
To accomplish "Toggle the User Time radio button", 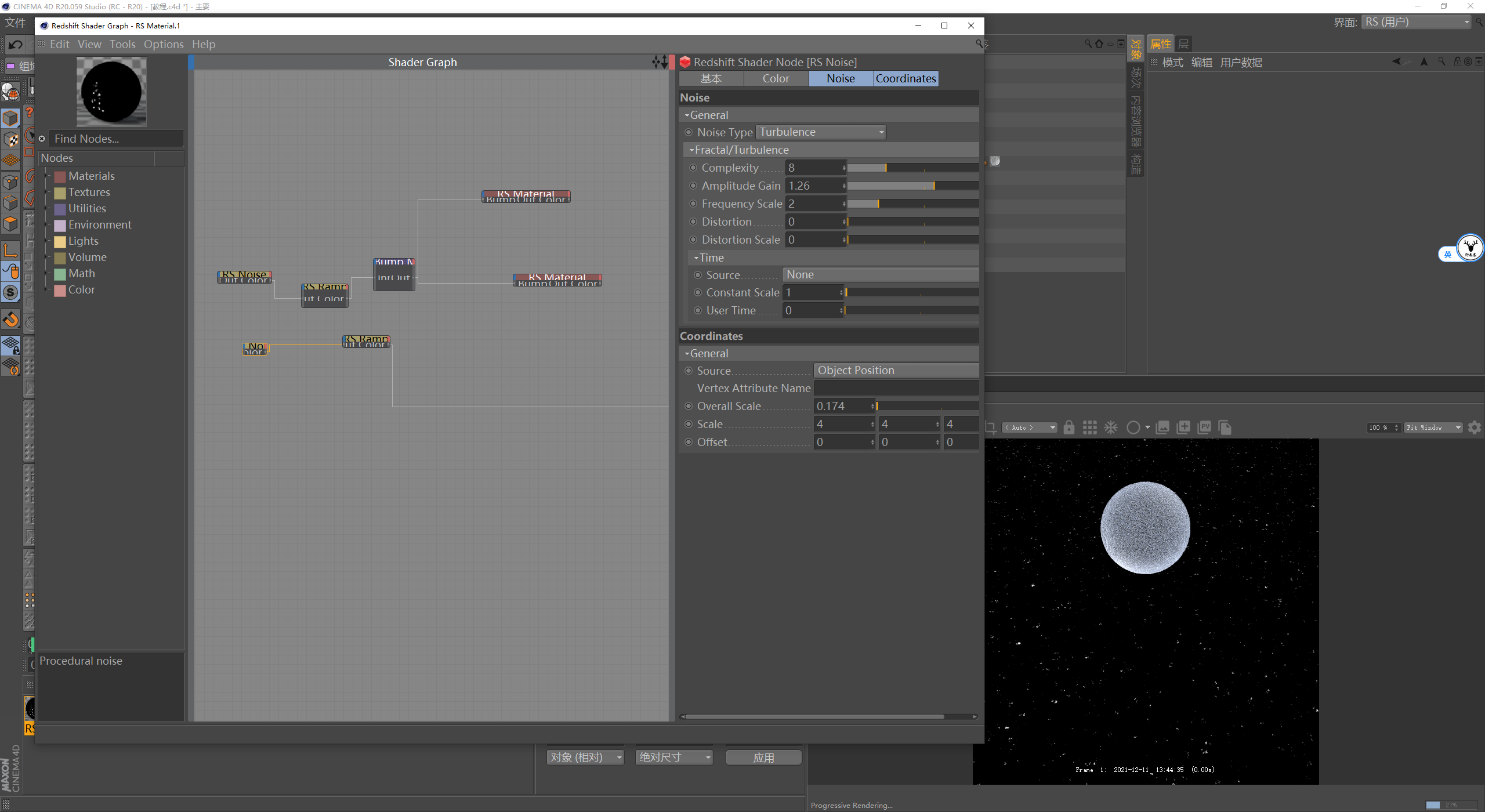I will click(697, 310).
